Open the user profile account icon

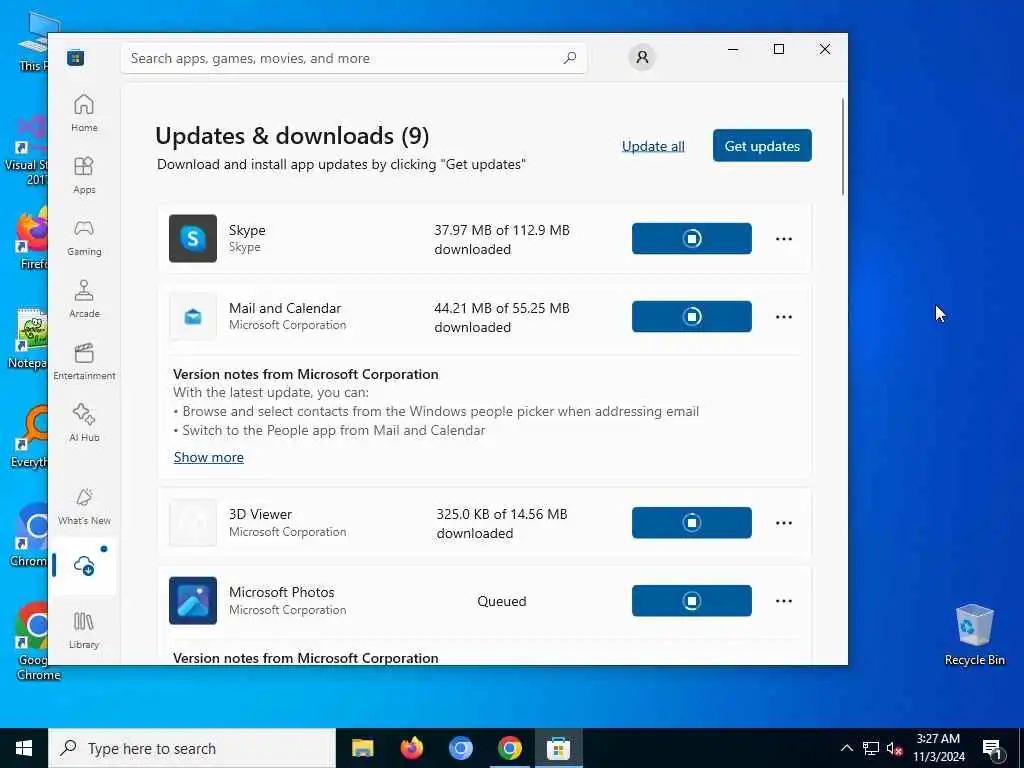(642, 57)
